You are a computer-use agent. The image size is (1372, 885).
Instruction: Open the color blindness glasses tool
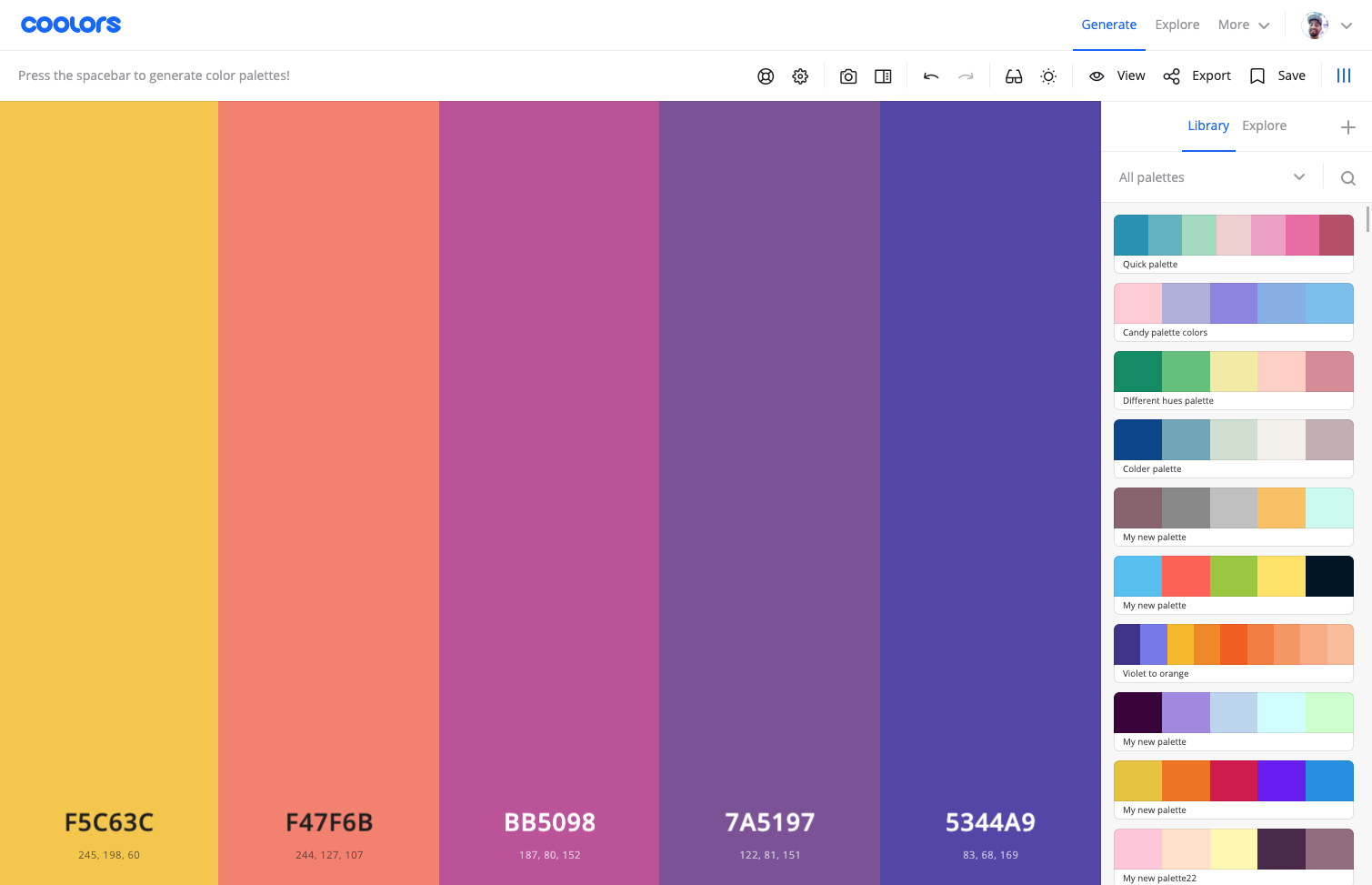point(1013,75)
